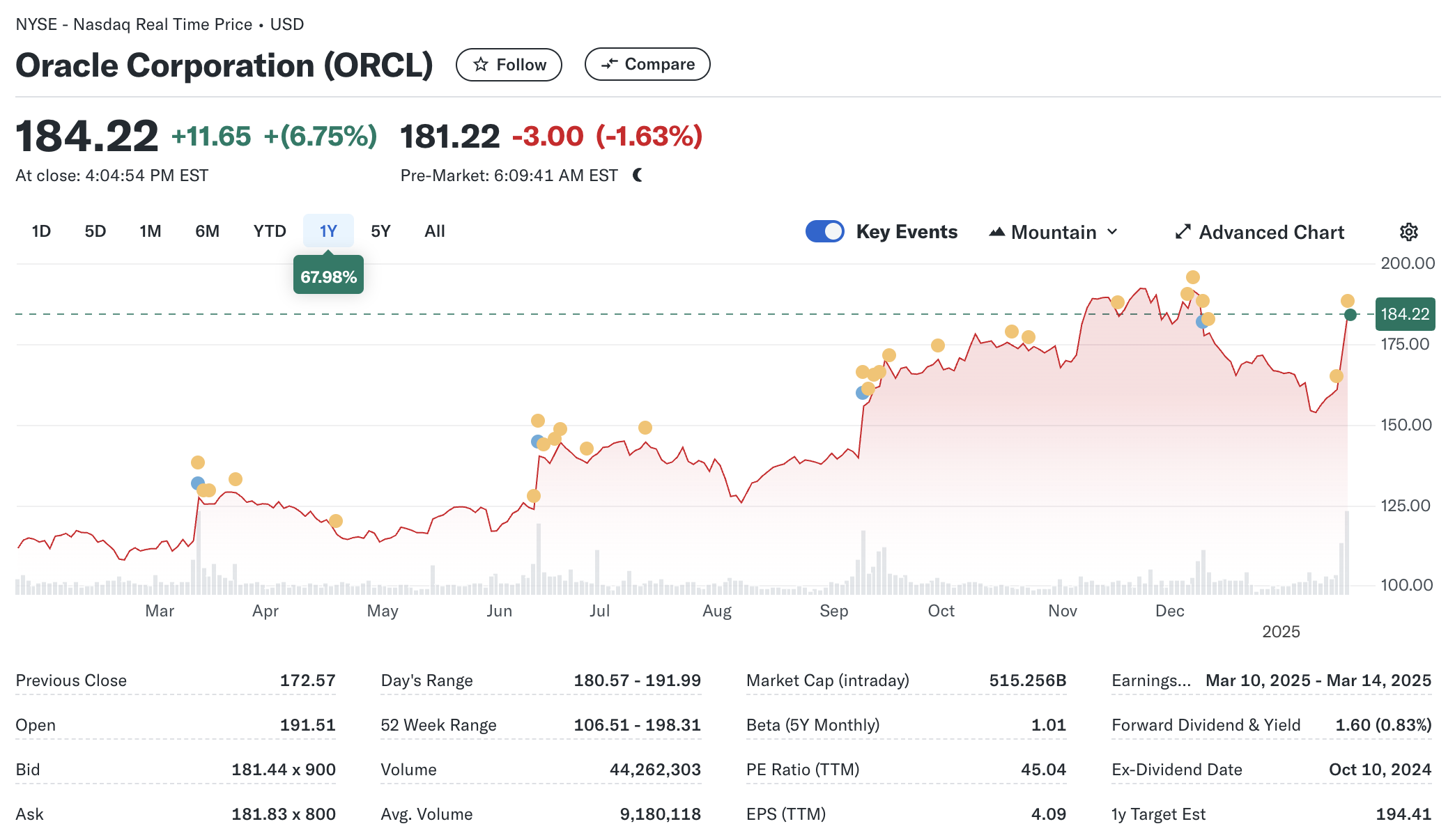This screenshot has width=1455, height=840.
Task: Click the Compare button
Action: [x=647, y=64]
